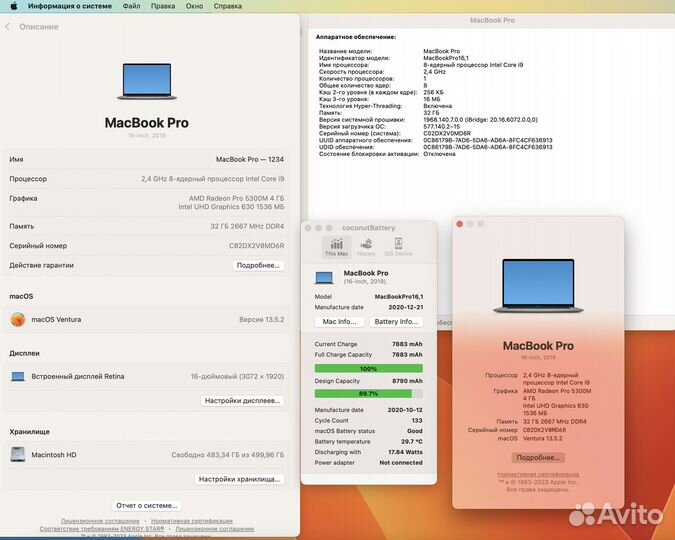This screenshot has height=540, width=675.
Task: Click the macOS Battery status Good value
Action: coord(415,431)
